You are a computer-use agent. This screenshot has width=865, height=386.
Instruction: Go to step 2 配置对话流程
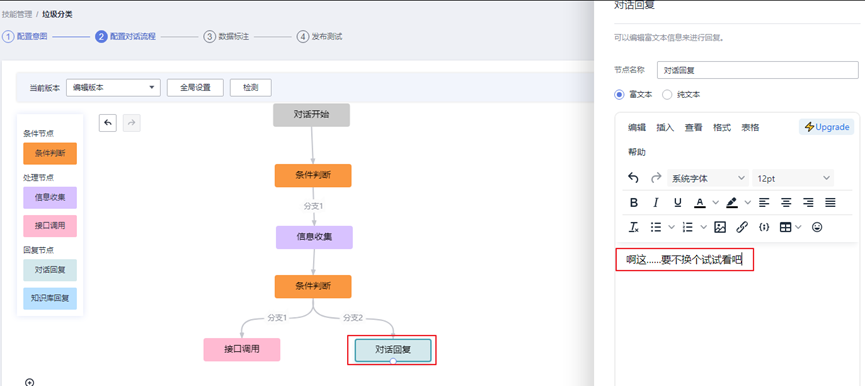click(x=126, y=36)
